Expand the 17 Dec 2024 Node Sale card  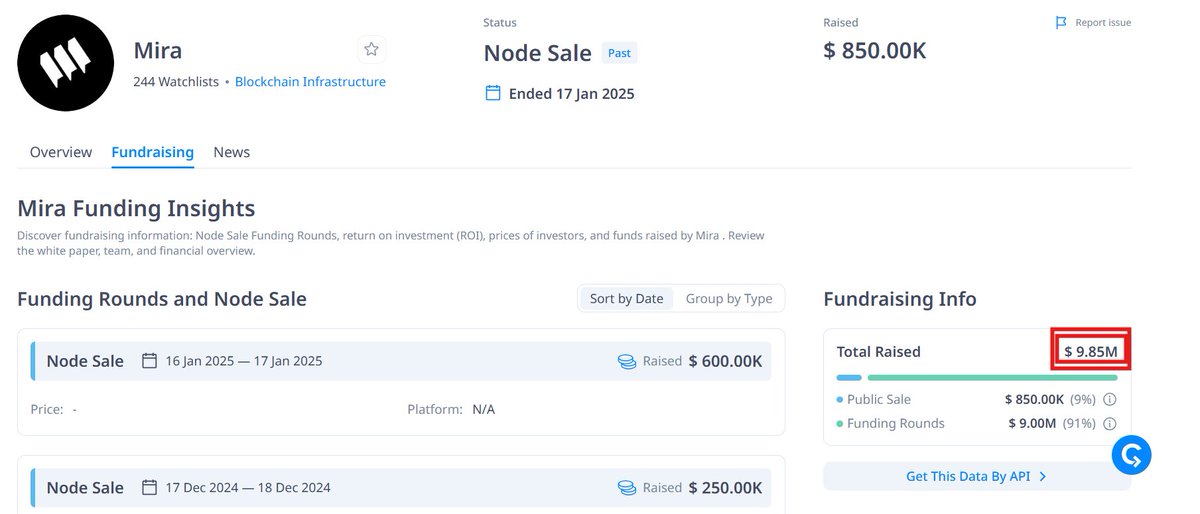[x=401, y=486]
